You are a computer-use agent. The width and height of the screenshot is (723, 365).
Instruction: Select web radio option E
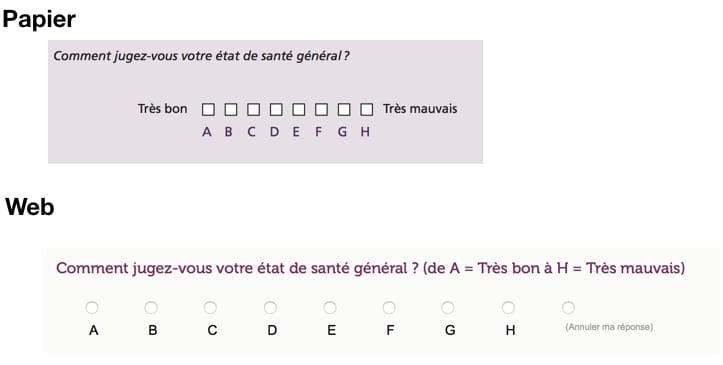coord(330,307)
